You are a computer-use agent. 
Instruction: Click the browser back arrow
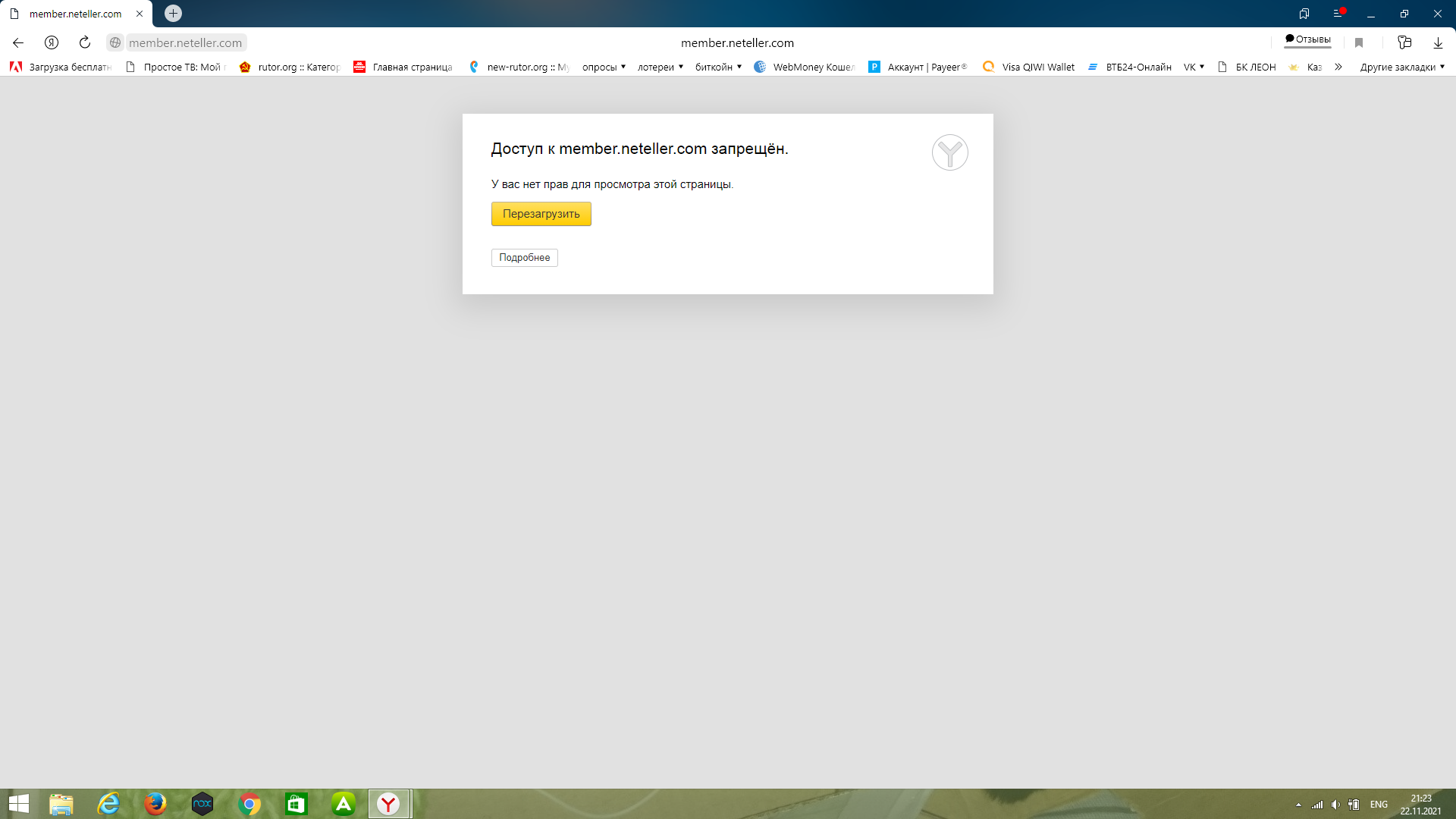click(x=18, y=42)
